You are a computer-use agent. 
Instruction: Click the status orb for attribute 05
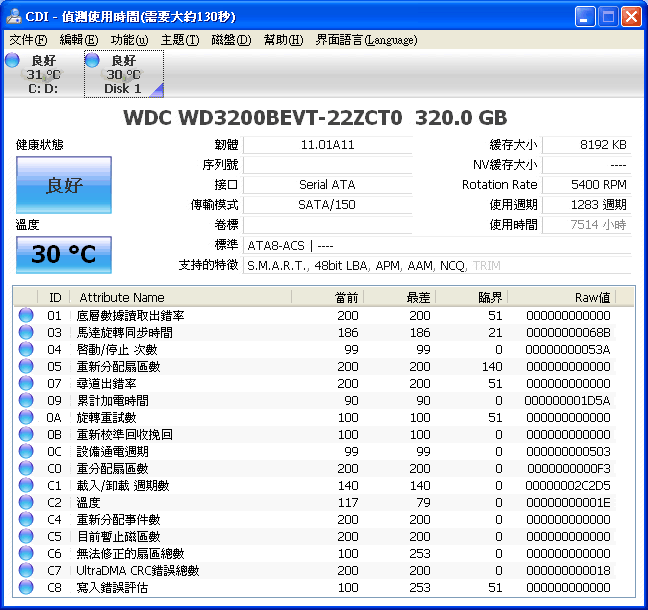coord(26,366)
